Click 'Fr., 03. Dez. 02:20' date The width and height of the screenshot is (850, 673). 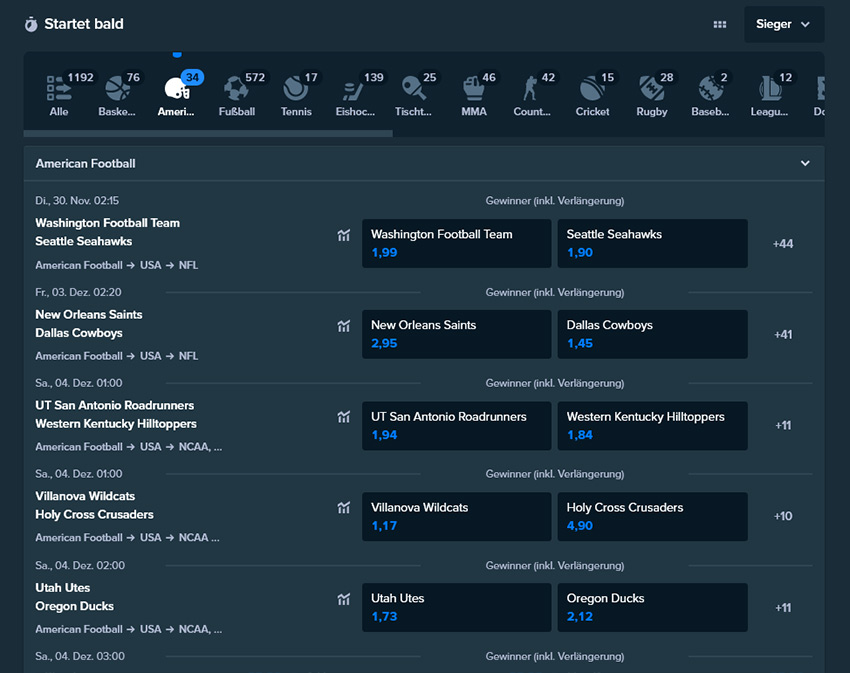pos(79,292)
